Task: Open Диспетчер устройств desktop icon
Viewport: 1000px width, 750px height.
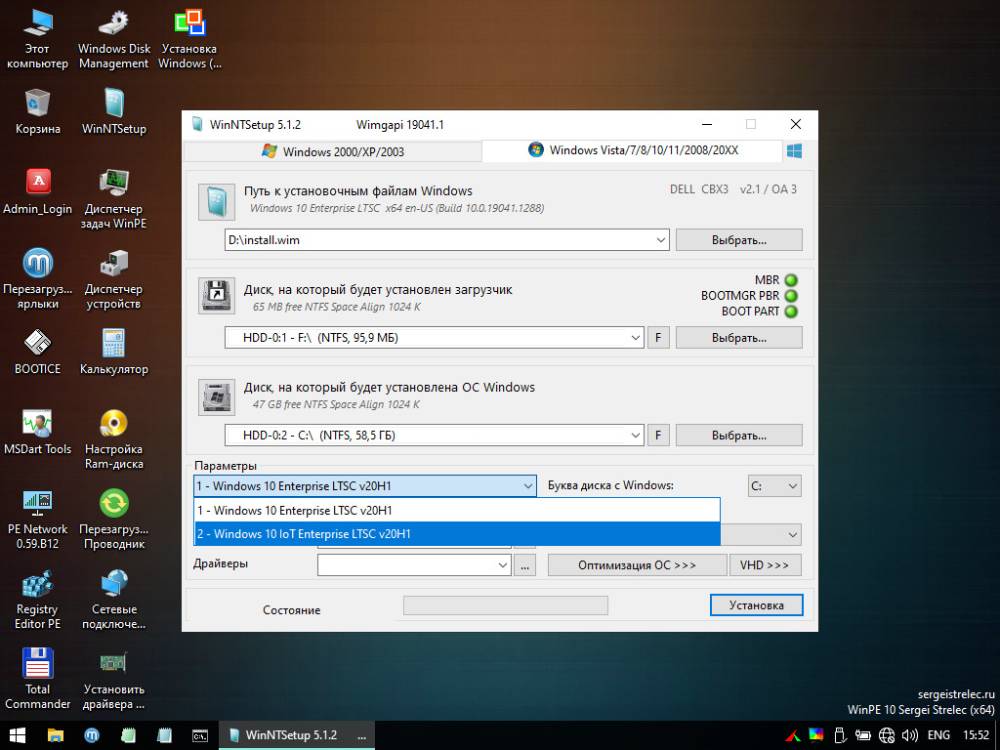Action: [x=114, y=279]
